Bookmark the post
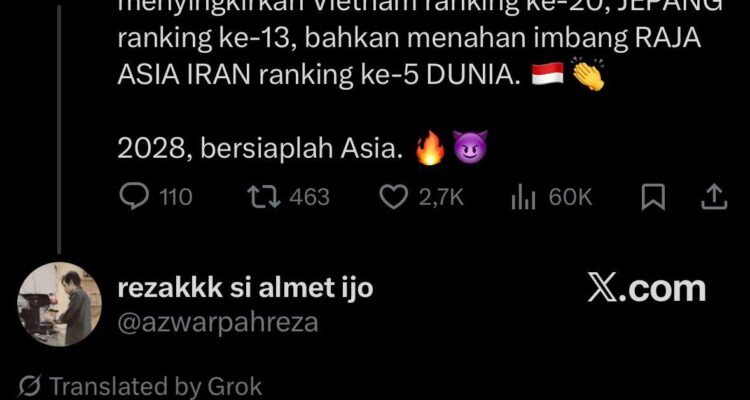The image size is (750, 400). (x=653, y=198)
